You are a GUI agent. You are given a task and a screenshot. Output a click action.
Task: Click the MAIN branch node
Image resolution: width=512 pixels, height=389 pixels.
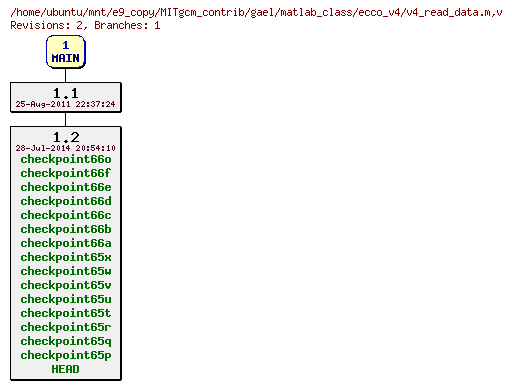(66, 52)
